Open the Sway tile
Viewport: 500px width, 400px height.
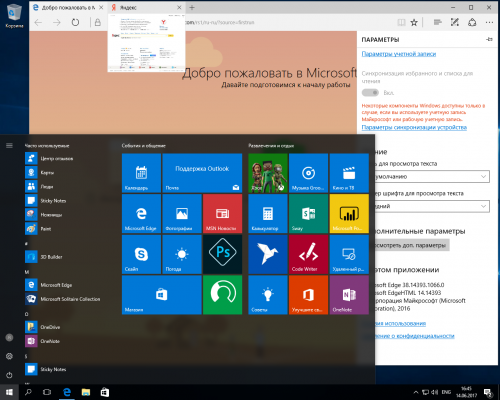click(308, 214)
